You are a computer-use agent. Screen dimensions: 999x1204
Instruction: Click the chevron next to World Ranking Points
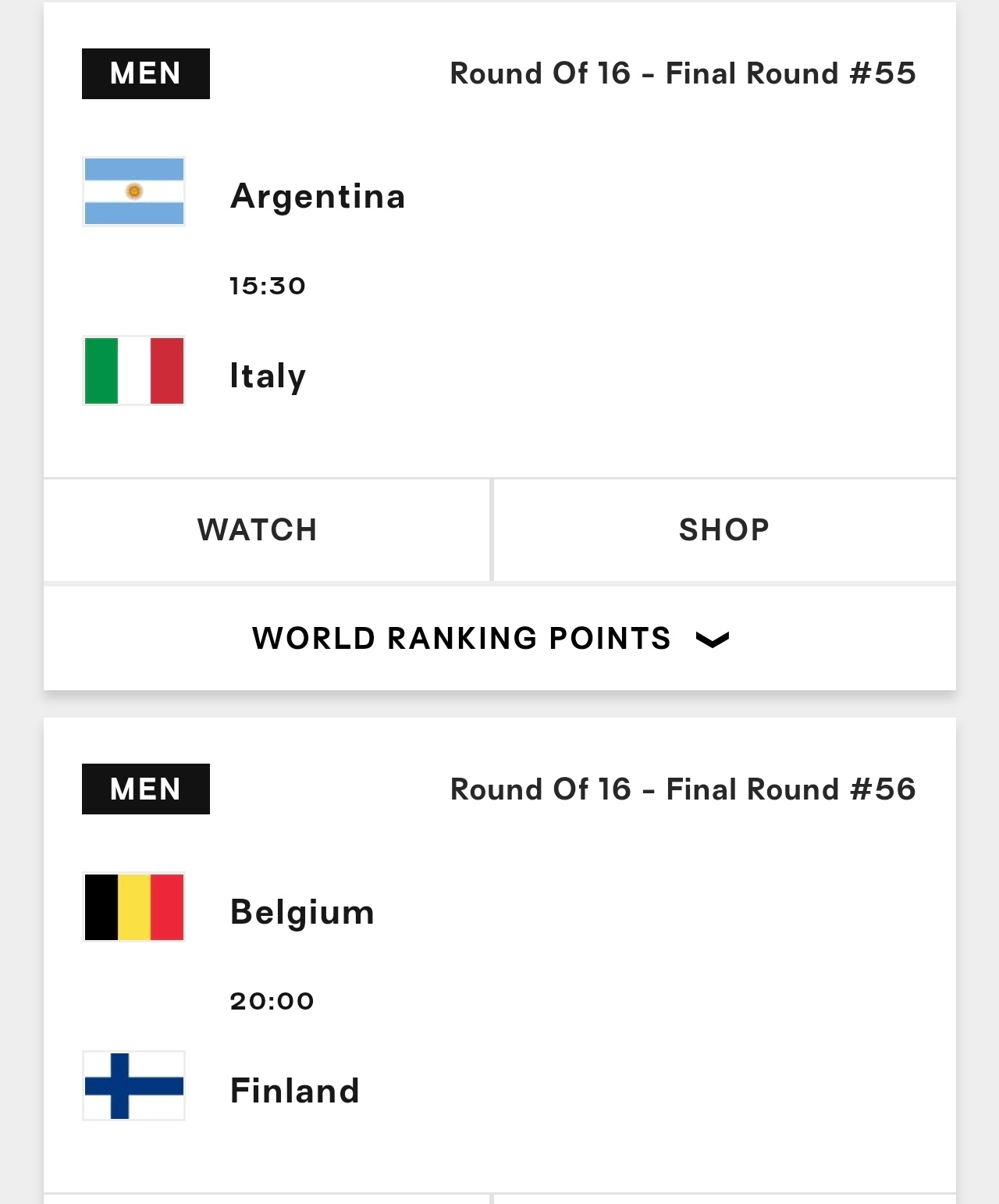click(x=712, y=639)
